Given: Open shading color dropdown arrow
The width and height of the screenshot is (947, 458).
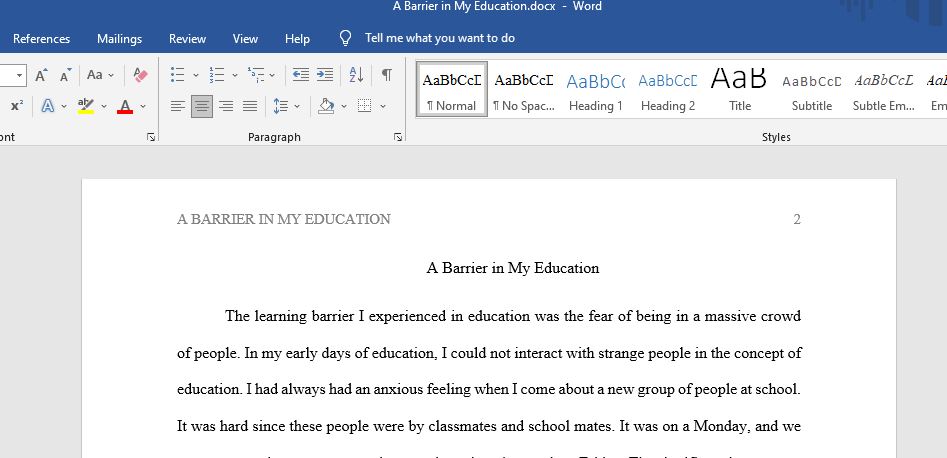Looking at the screenshot, I should pos(344,107).
